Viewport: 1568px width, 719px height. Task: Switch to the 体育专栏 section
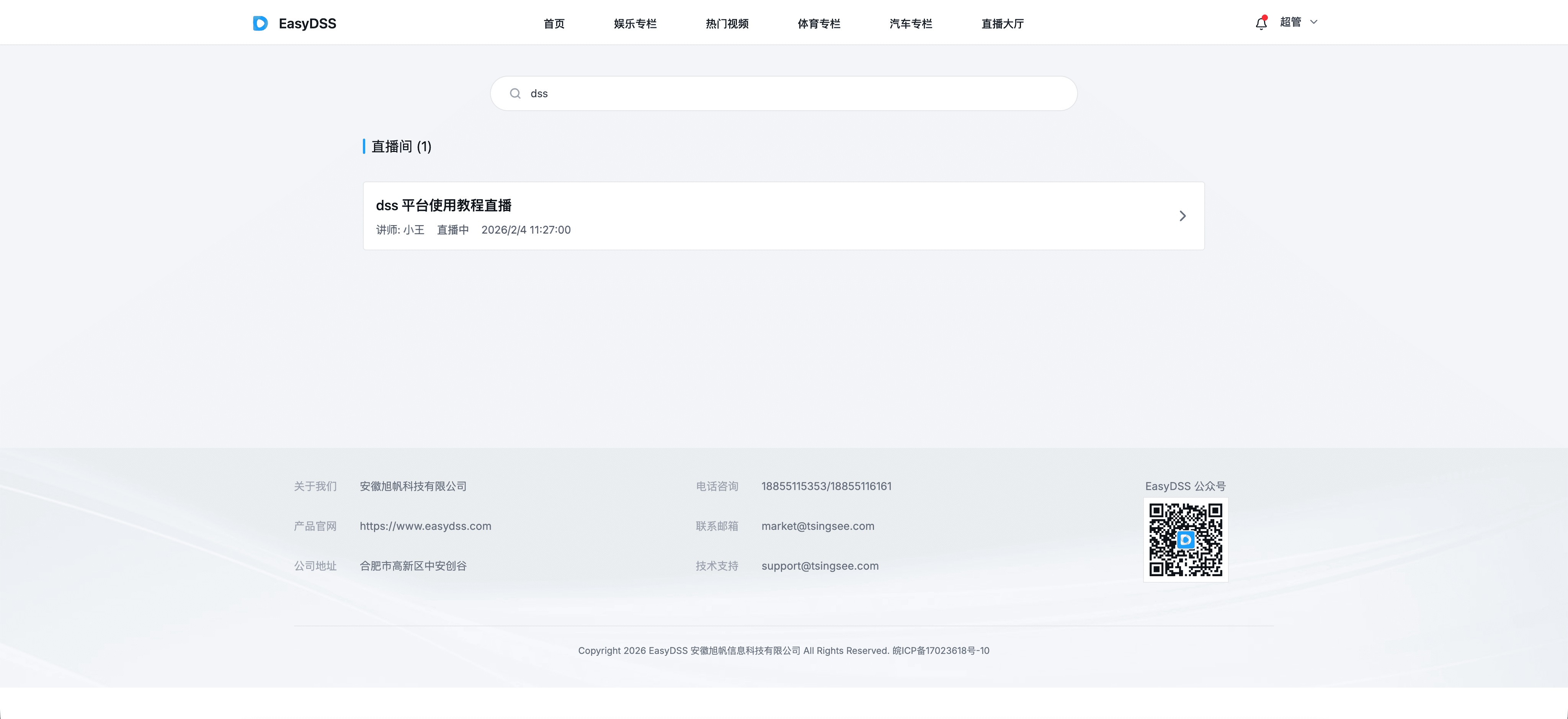(819, 24)
